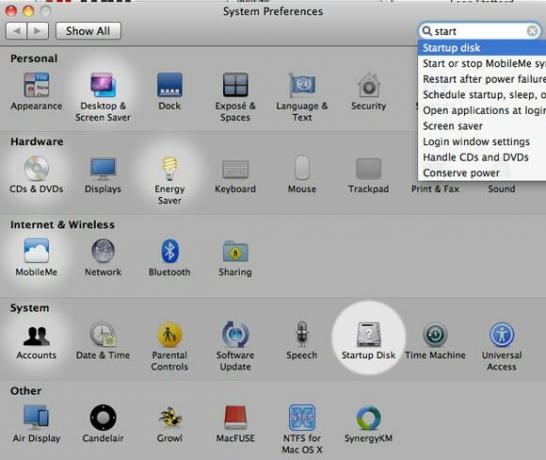Image resolution: width=546 pixels, height=460 pixels.
Task: Open the Appearance preference pane
Action: (36, 91)
